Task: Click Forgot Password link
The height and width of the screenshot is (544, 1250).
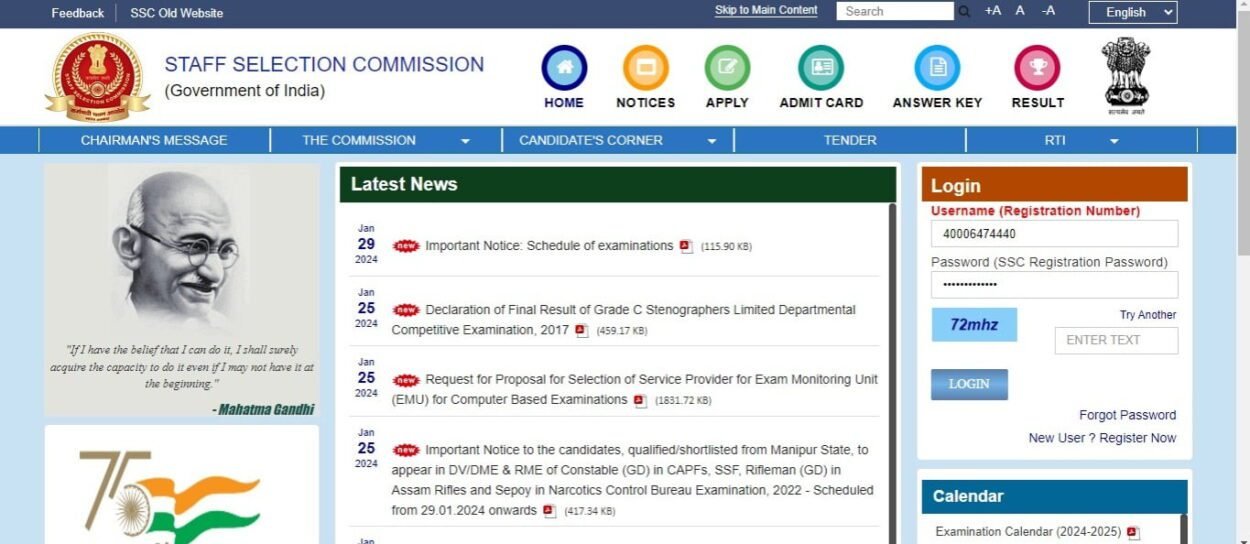Action: [x=1127, y=415]
